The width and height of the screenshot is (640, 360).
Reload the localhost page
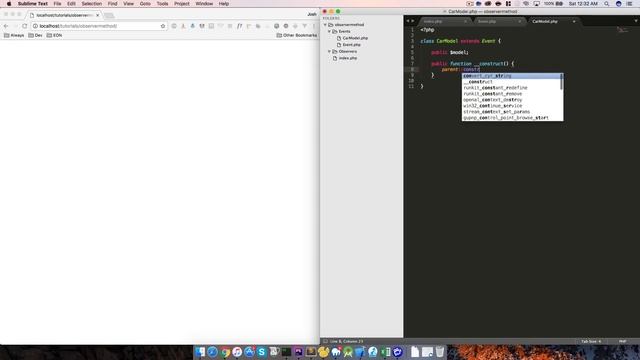click(24, 26)
